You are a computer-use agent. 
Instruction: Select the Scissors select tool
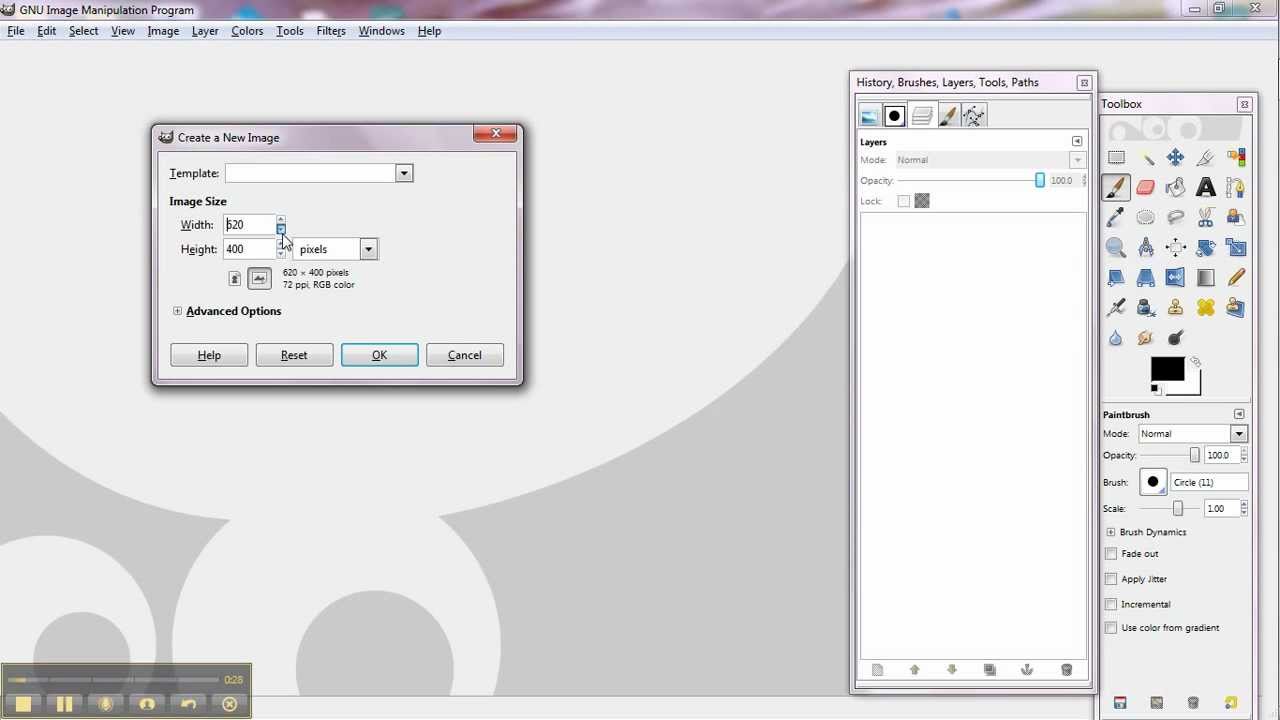pos(1205,218)
